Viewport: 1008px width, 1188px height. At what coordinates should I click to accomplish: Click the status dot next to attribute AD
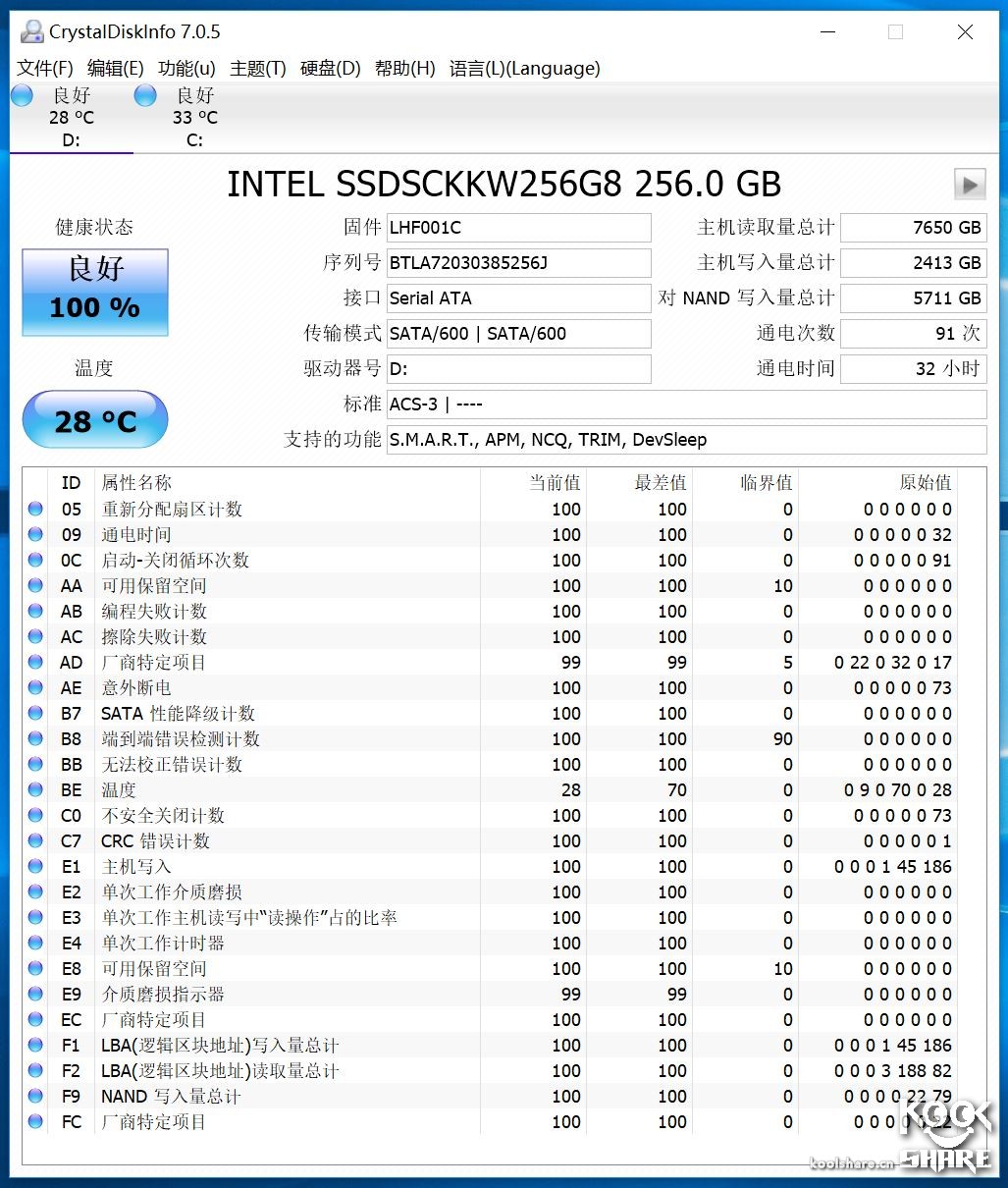(x=34, y=662)
